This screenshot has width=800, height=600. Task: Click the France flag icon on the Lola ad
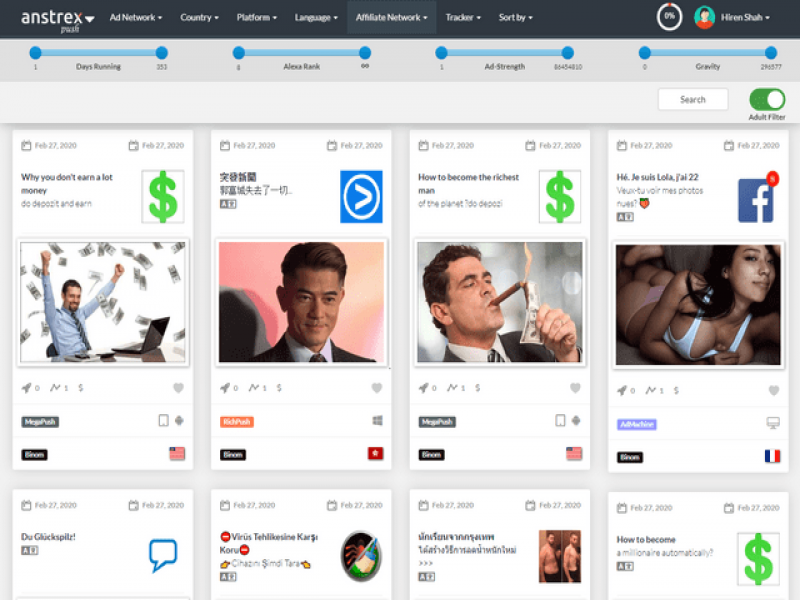coord(772,456)
